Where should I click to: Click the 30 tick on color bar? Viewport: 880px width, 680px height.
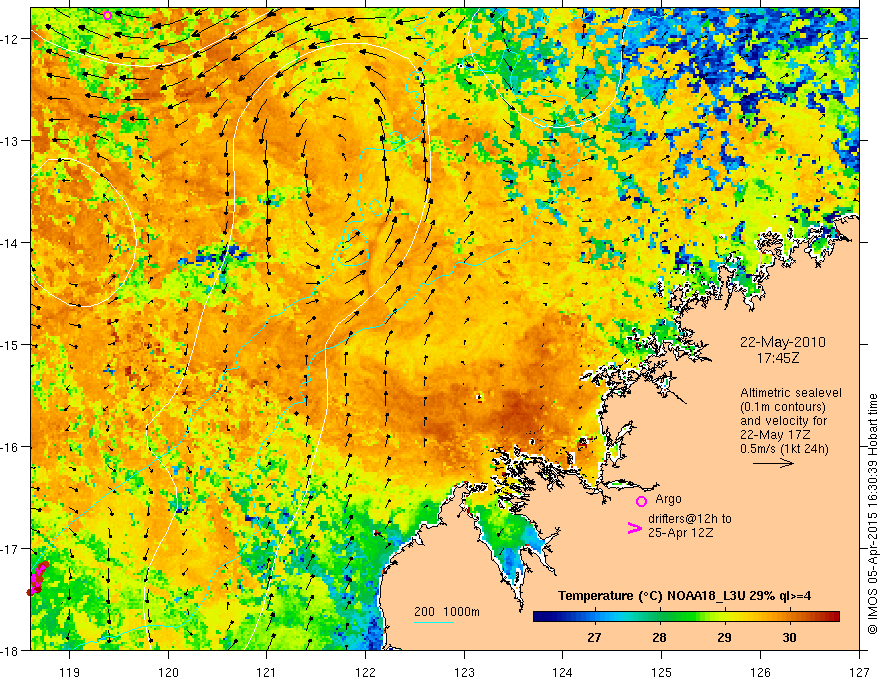tap(790, 637)
